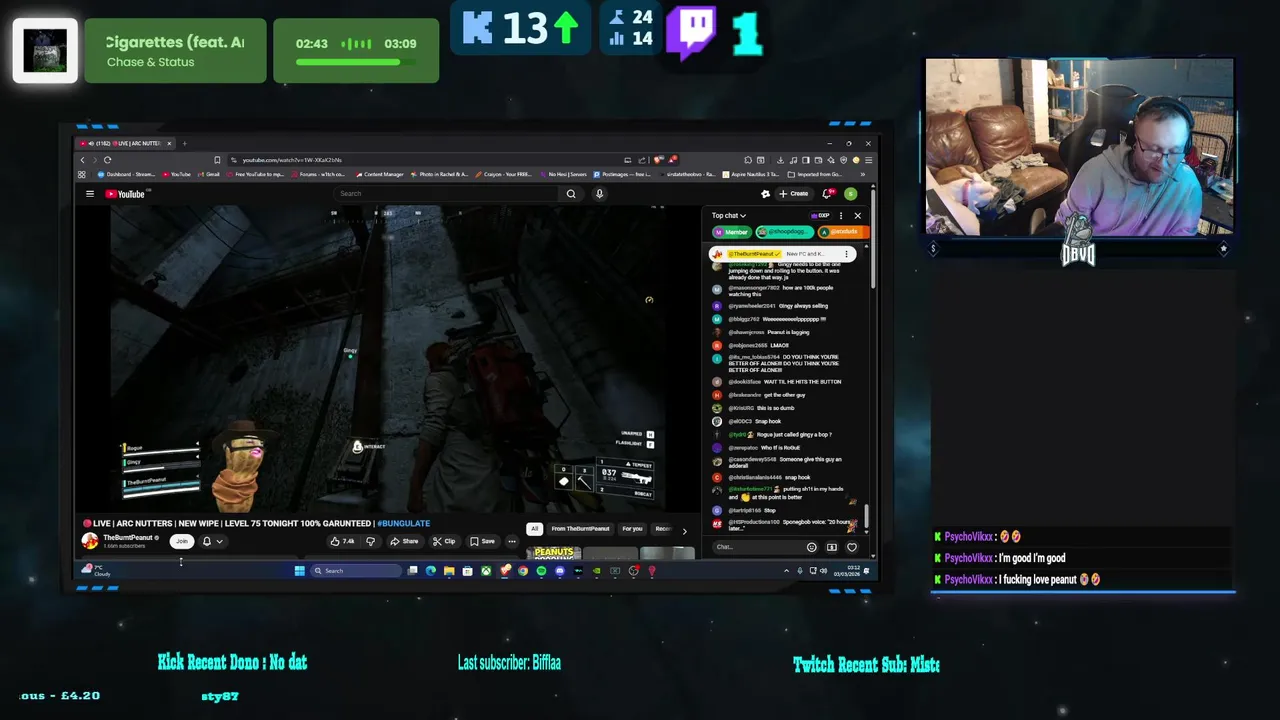Click the Create button
The height and width of the screenshot is (720, 1280).
pos(795,194)
